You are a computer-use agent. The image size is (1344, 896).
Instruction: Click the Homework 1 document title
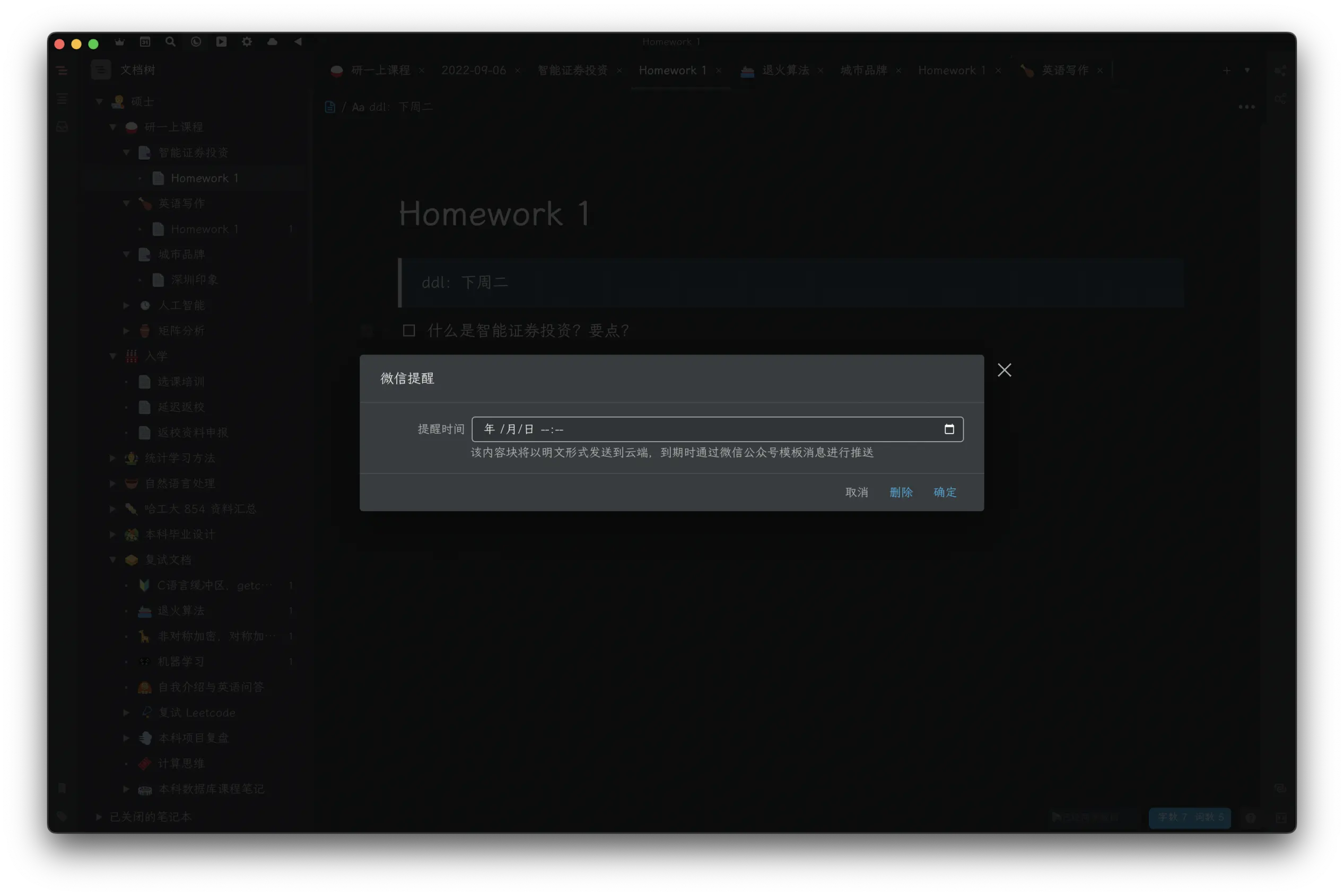tap(494, 214)
